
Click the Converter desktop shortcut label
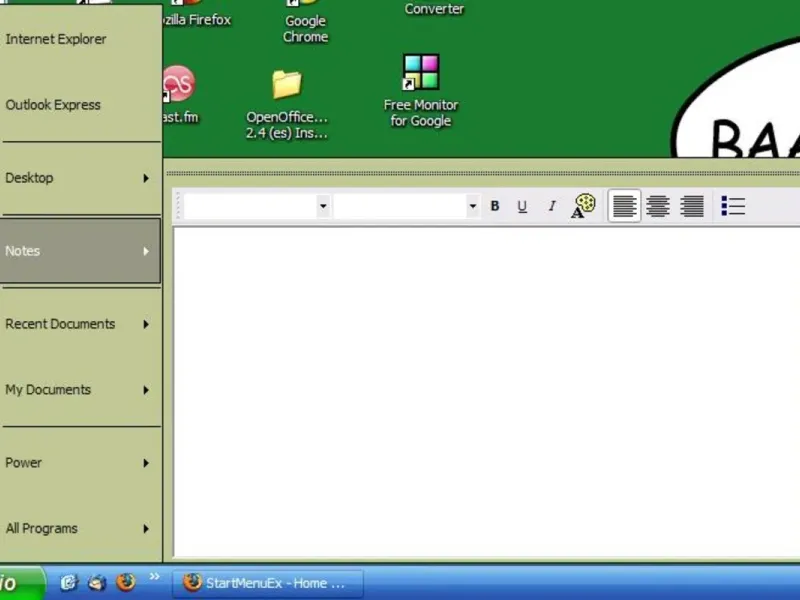coord(434,9)
